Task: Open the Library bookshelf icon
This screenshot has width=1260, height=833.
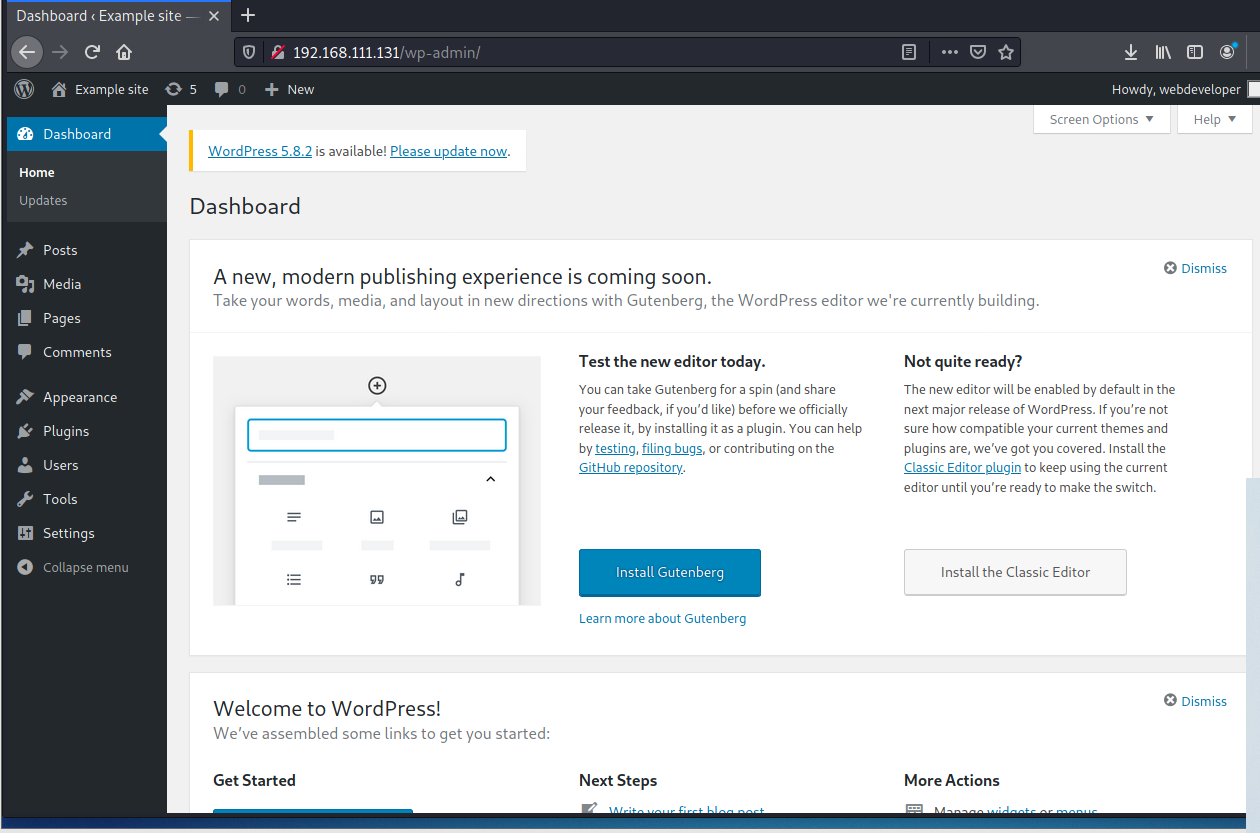Action: [x=1163, y=52]
